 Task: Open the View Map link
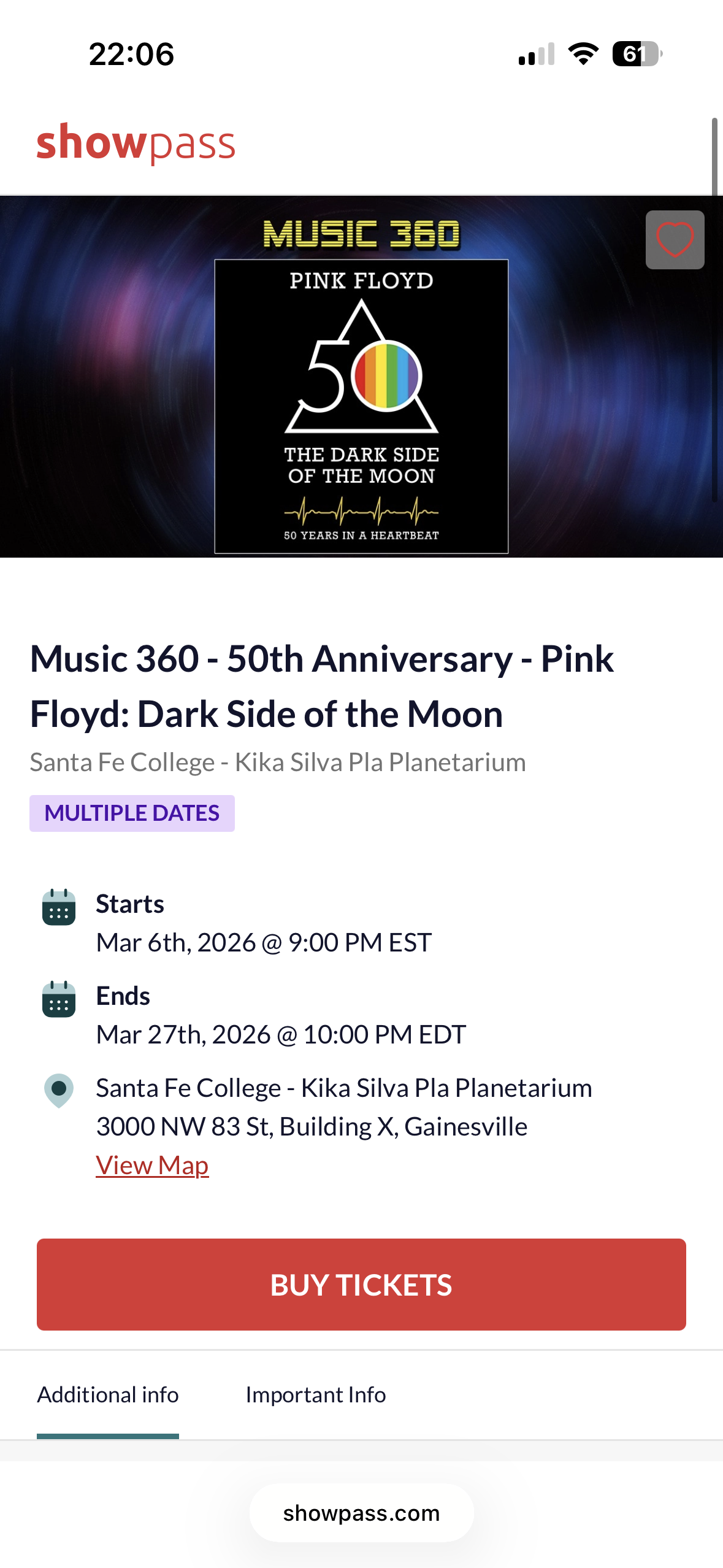pos(152,1165)
